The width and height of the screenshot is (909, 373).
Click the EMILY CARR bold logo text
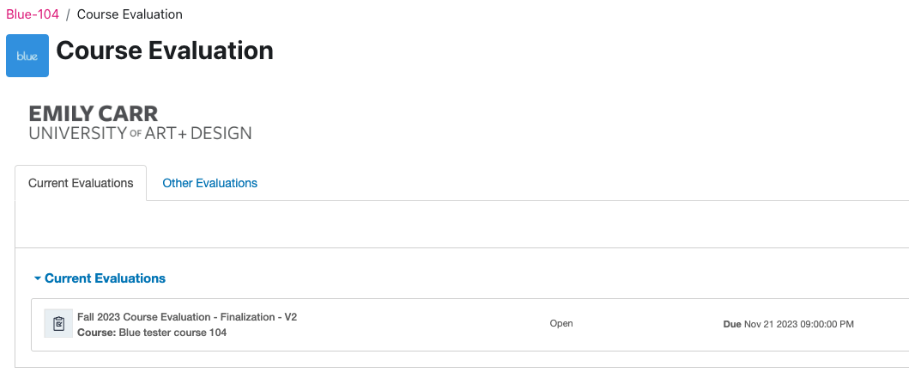point(93,114)
